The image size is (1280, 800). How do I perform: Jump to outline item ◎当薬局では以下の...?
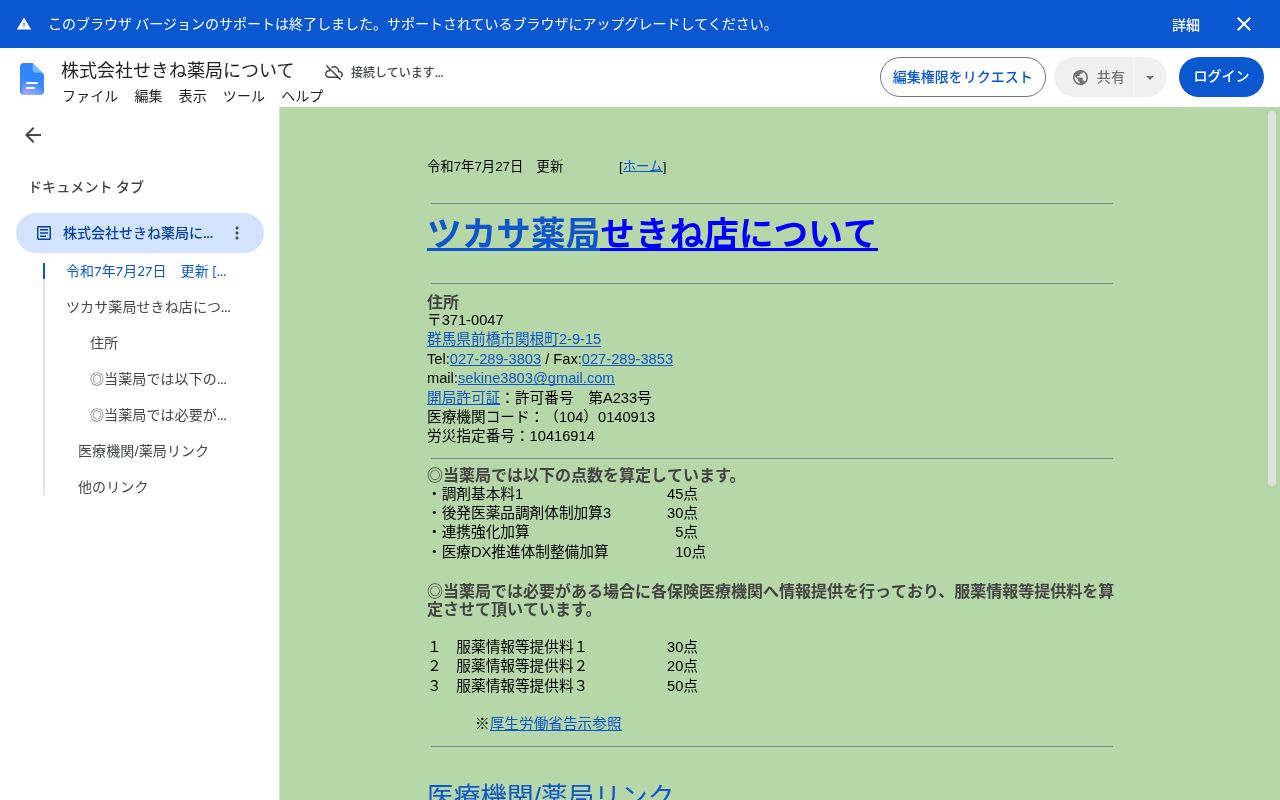click(x=158, y=379)
